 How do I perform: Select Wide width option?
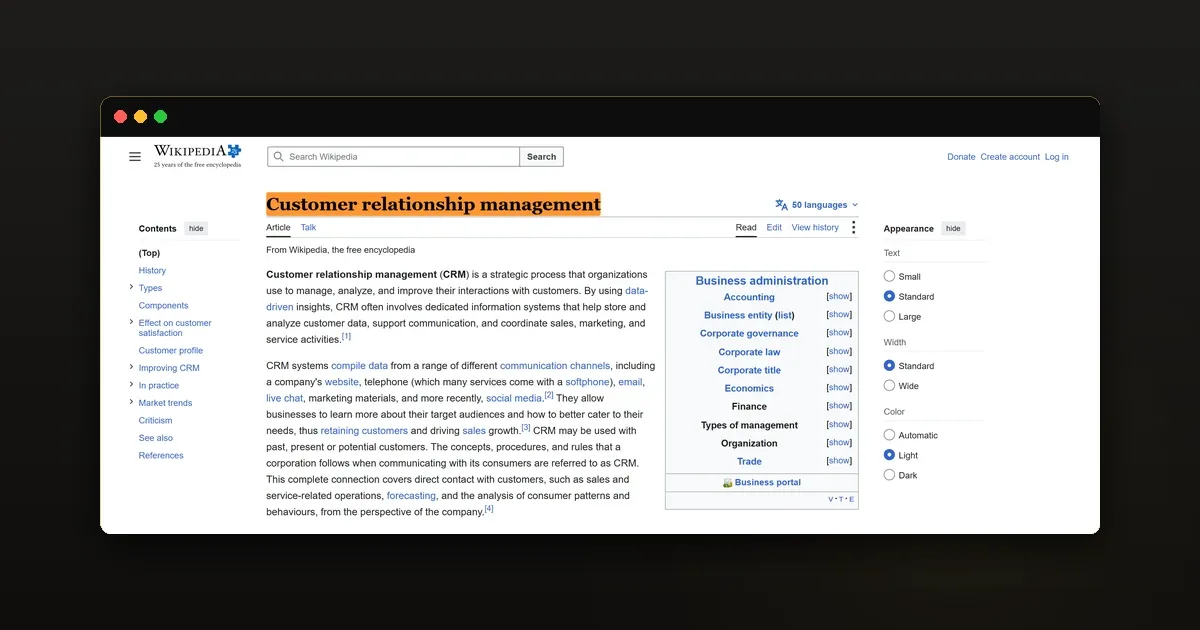[889, 385]
